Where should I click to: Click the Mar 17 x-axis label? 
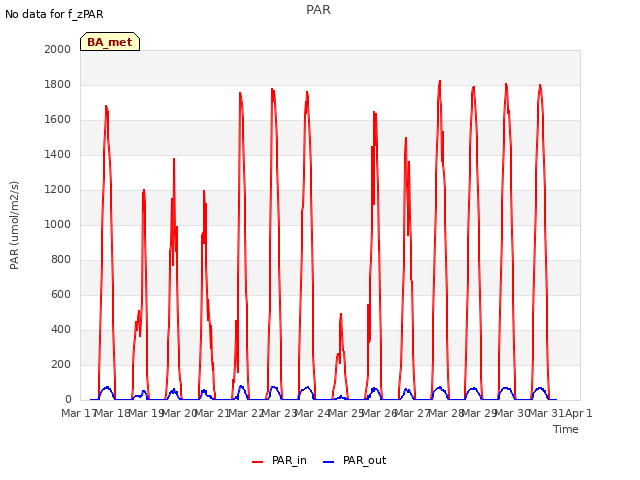click(x=78, y=413)
